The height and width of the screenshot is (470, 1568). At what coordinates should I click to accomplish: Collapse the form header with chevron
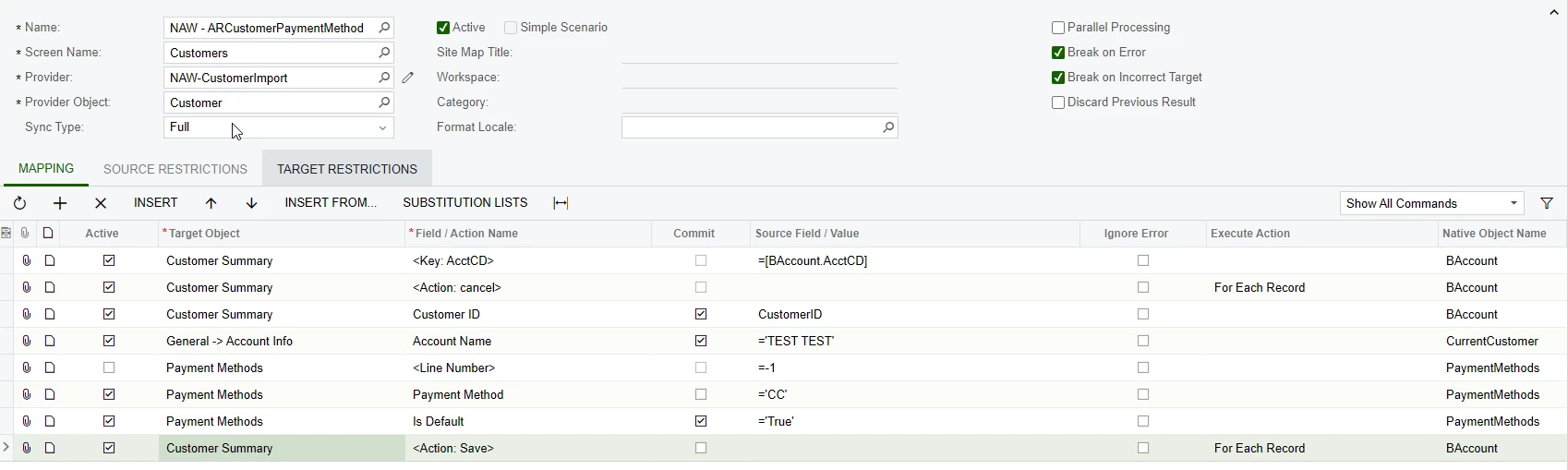point(1554,12)
